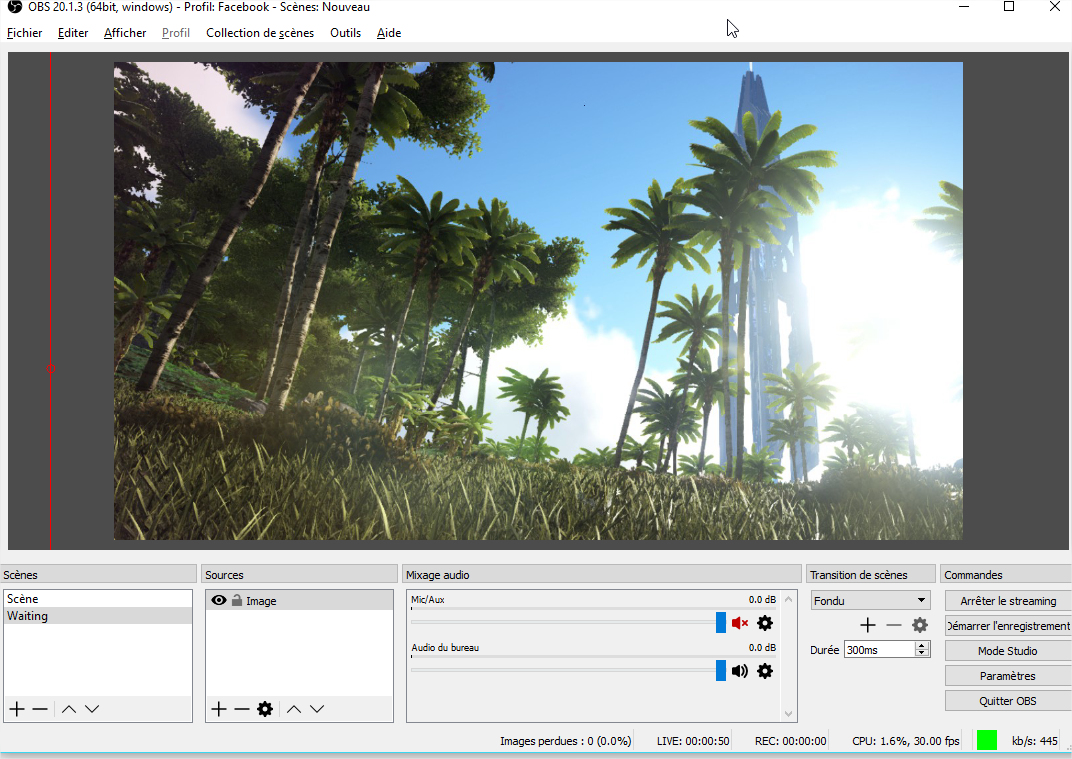Click Quitter OBS button

tap(1008, 701)
